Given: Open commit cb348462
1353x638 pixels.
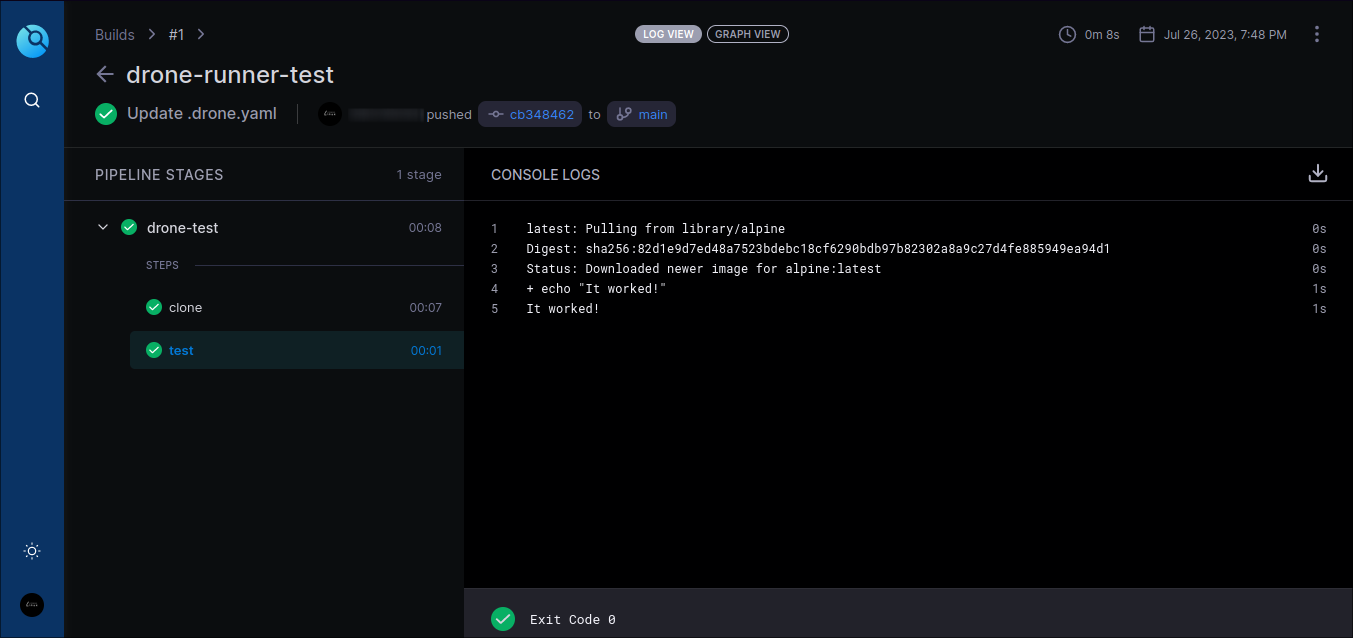Looking at the screenshot, I should [x=530, y=113].
